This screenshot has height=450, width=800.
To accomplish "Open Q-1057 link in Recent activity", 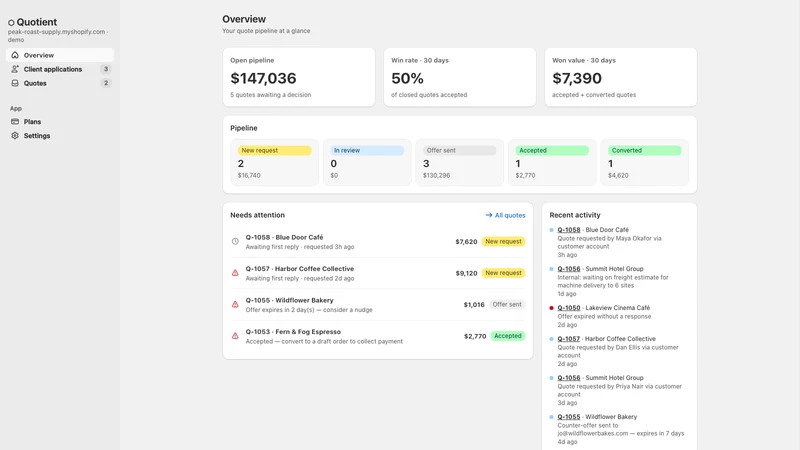I will click(568, 339).
